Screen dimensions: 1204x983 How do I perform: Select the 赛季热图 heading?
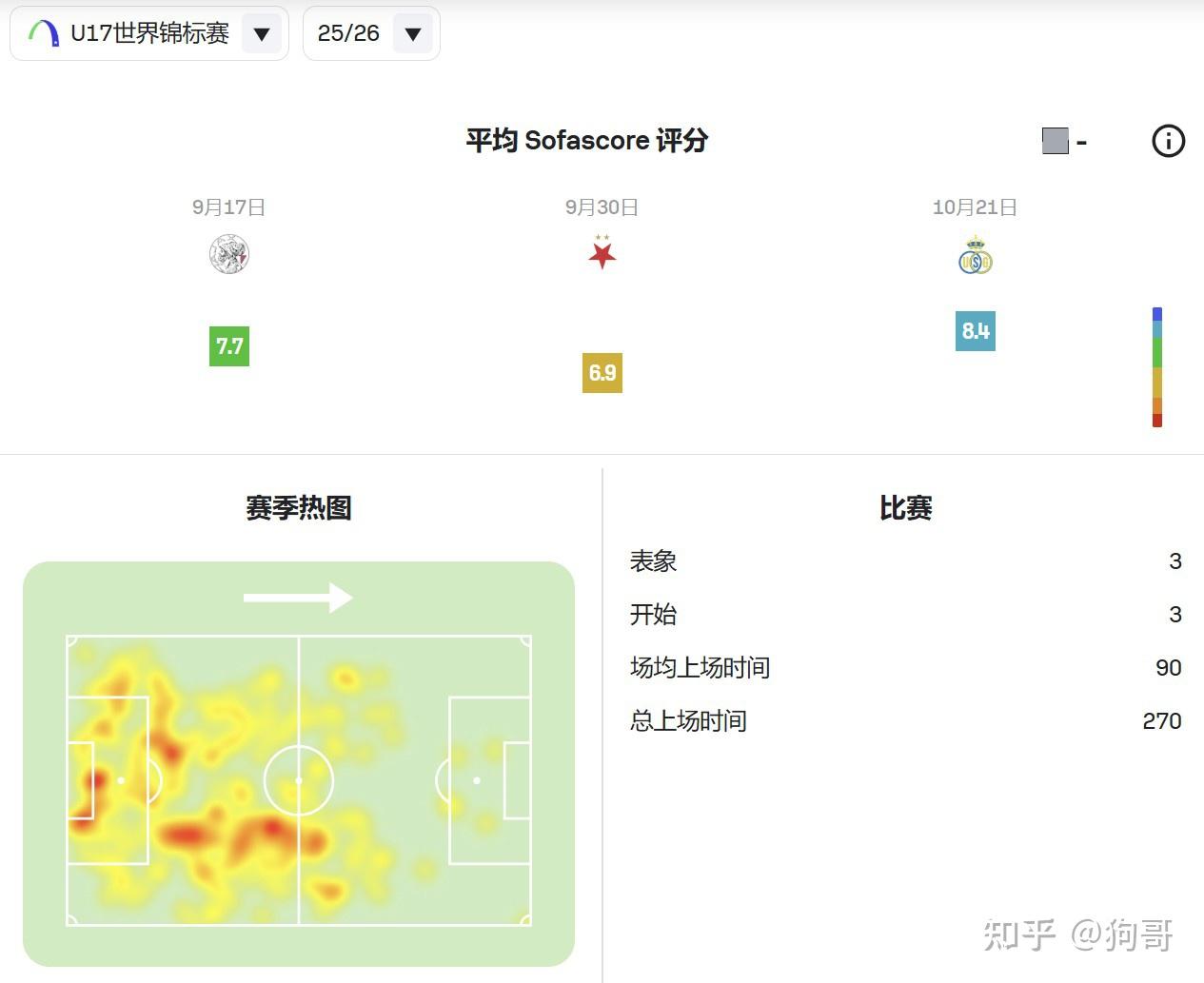tap(298, 508)
